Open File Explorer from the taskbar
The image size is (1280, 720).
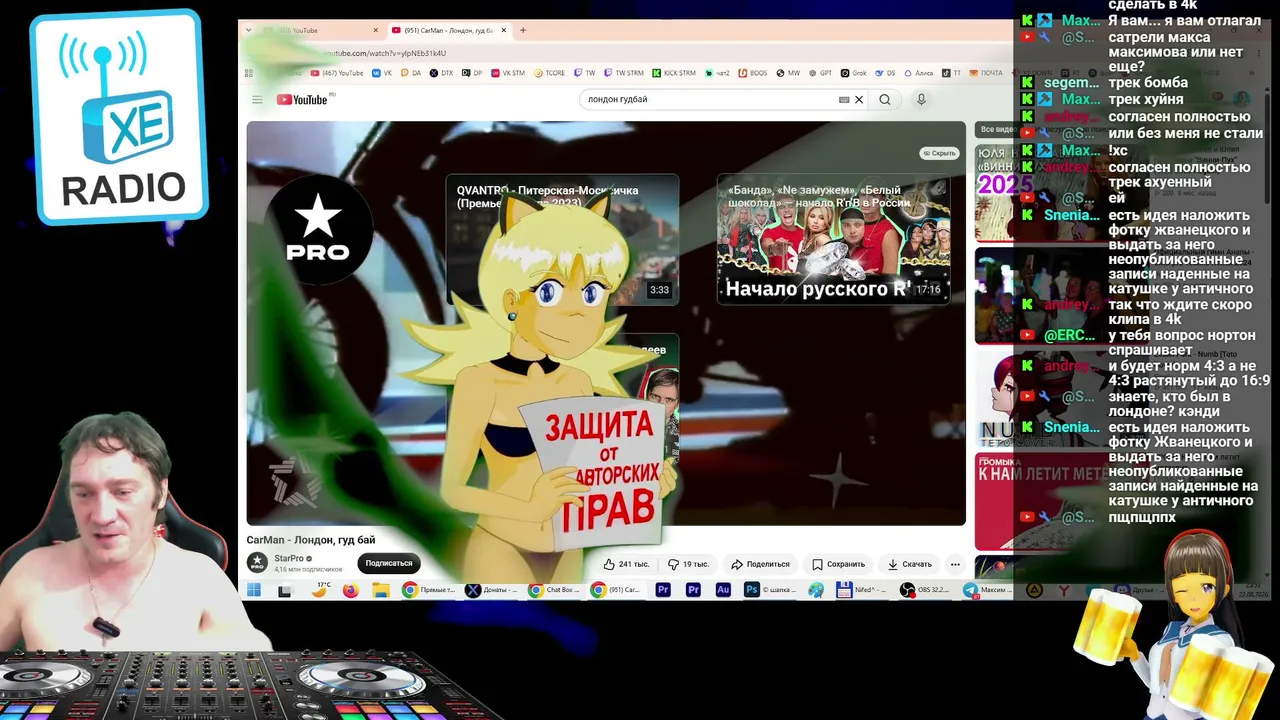click(x=381, y=590)
